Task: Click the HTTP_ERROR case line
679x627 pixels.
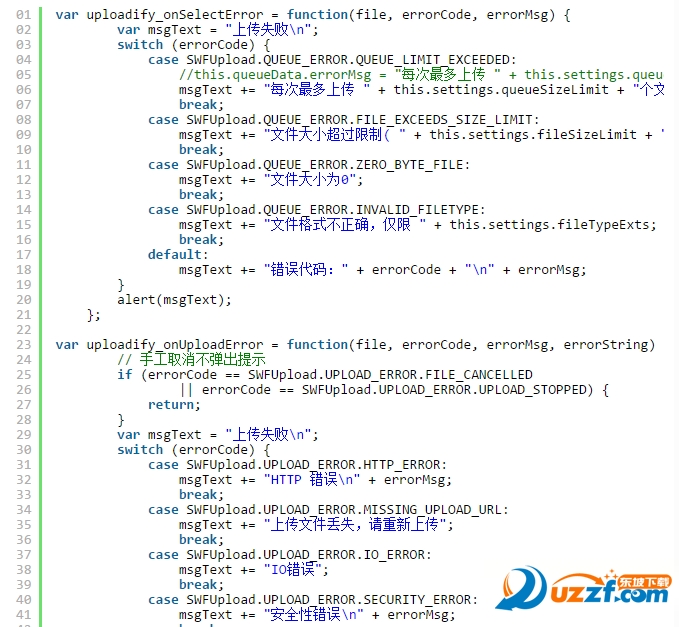Action: (297, 465)
